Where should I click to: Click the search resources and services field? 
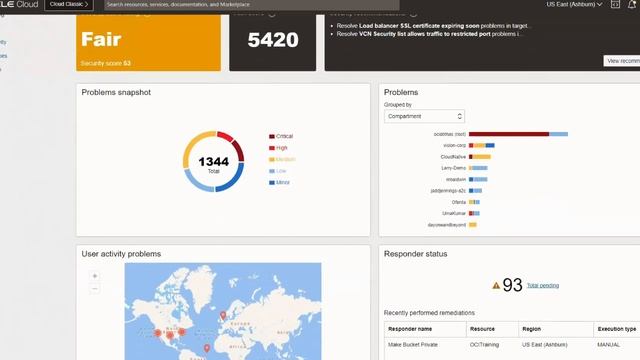point(251,4)
